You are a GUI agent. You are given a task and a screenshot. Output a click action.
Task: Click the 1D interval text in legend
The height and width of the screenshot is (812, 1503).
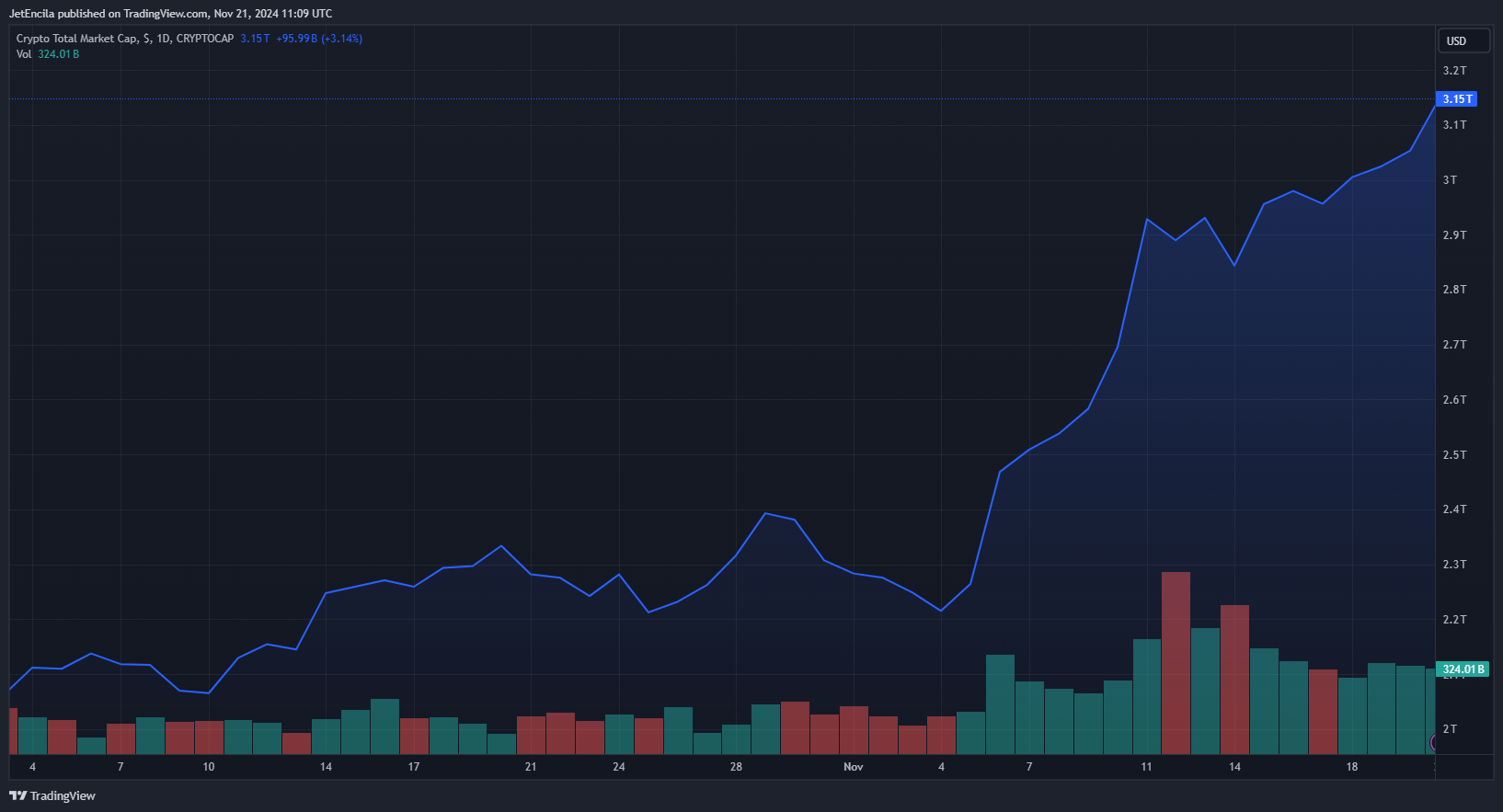pyautogui.click(x=163, y=39)
